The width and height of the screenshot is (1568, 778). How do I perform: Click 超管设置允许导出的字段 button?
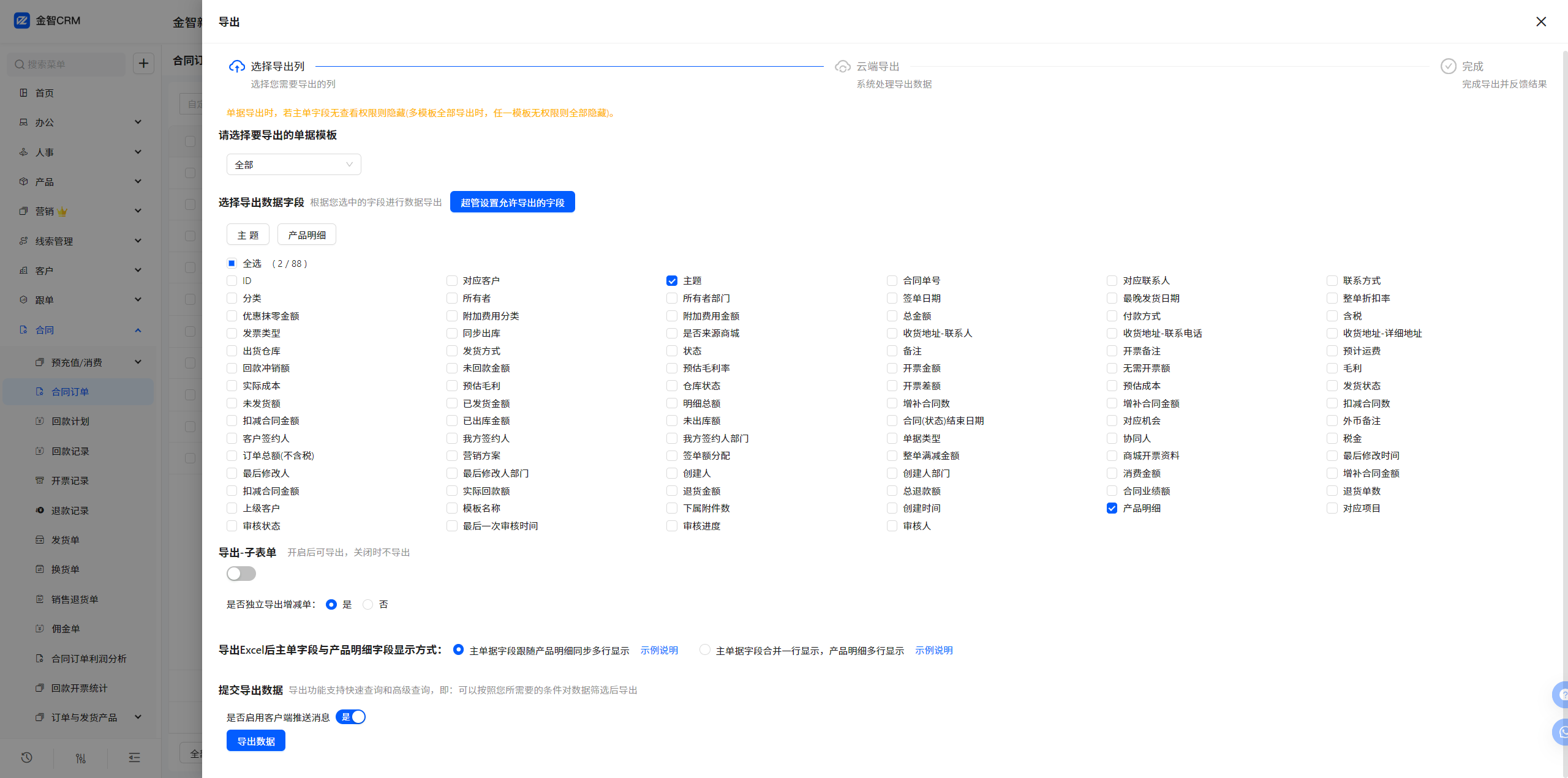(x=512, y=203)
